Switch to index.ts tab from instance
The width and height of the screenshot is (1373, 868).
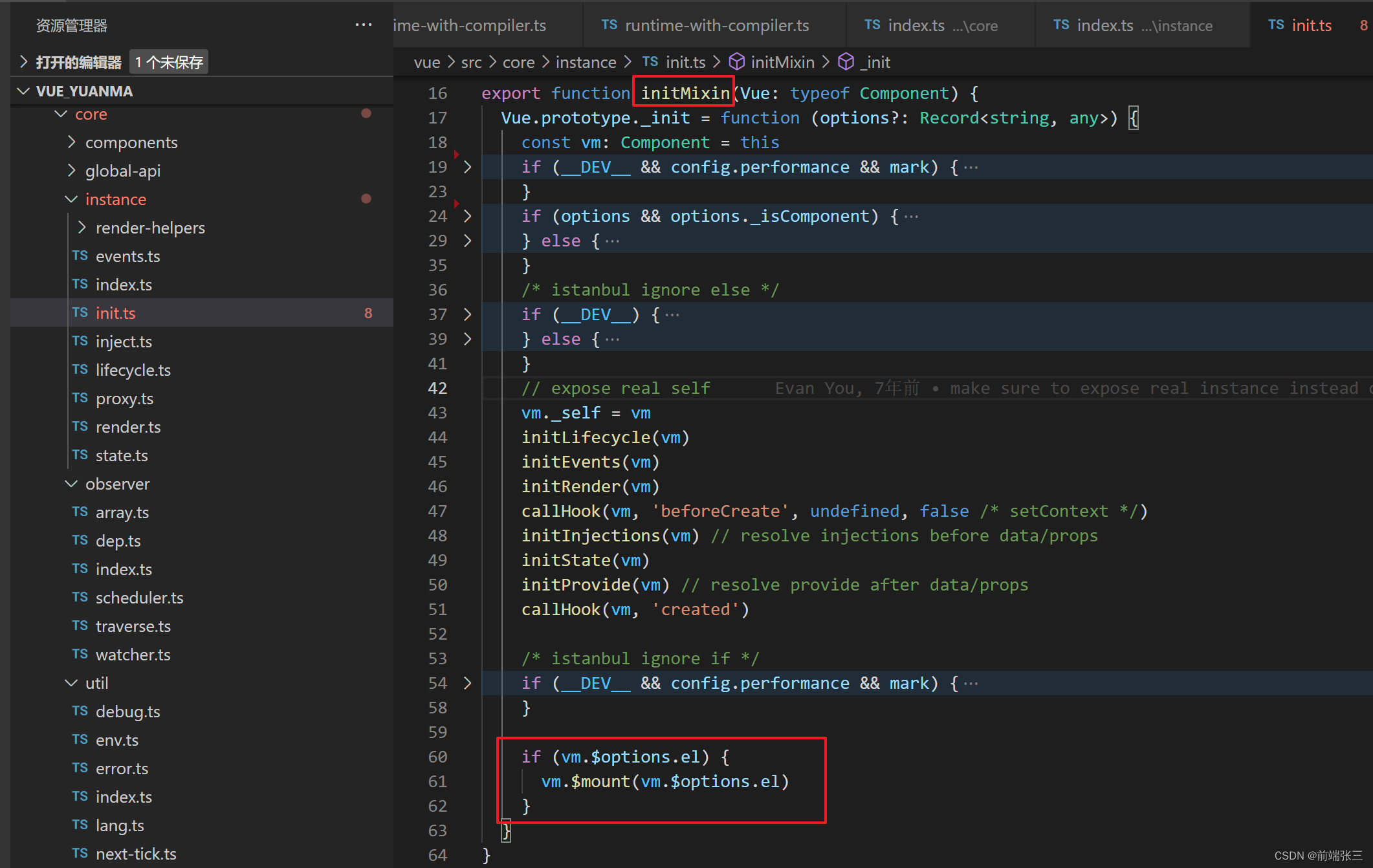tap(1142, 25)
